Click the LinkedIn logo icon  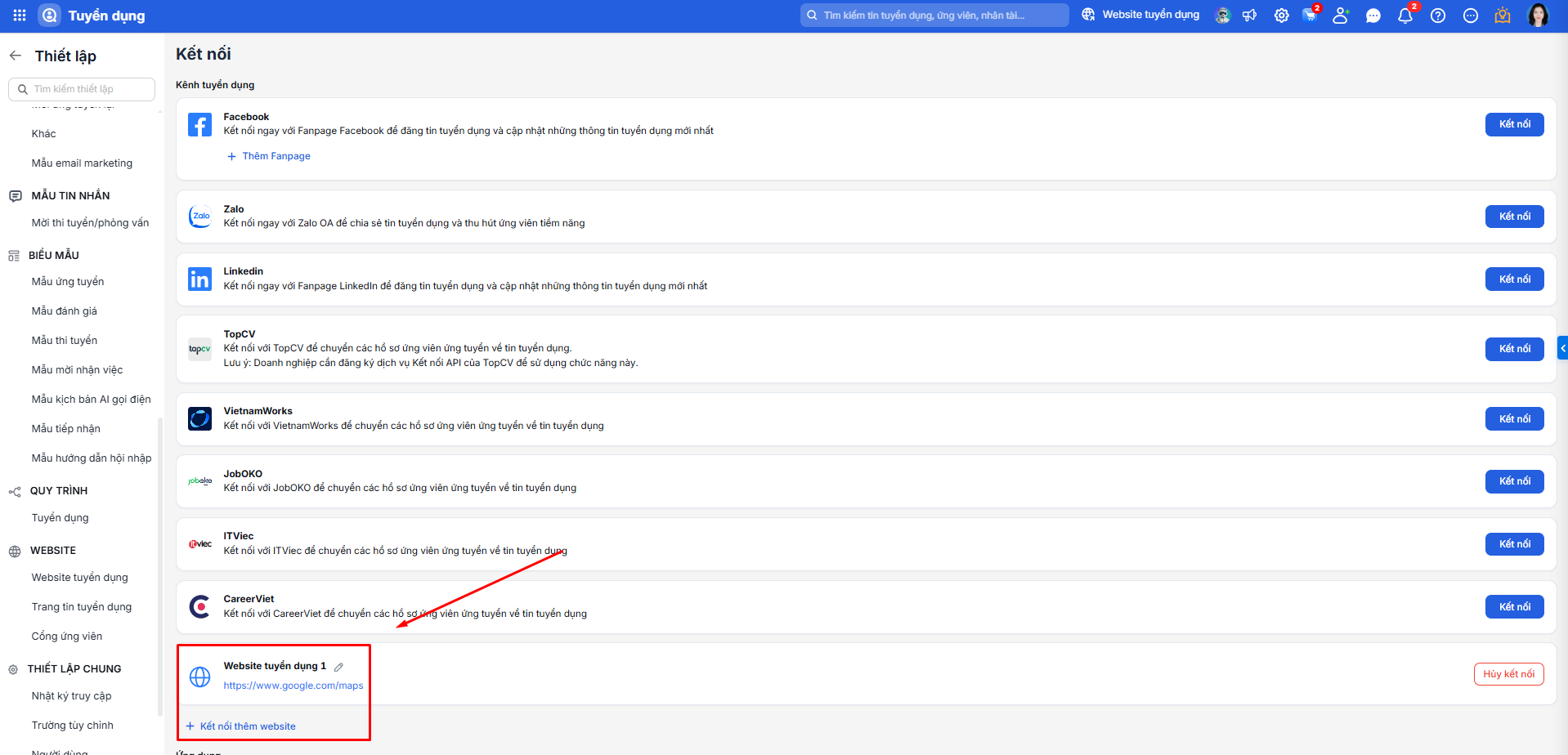pos(199,279)
